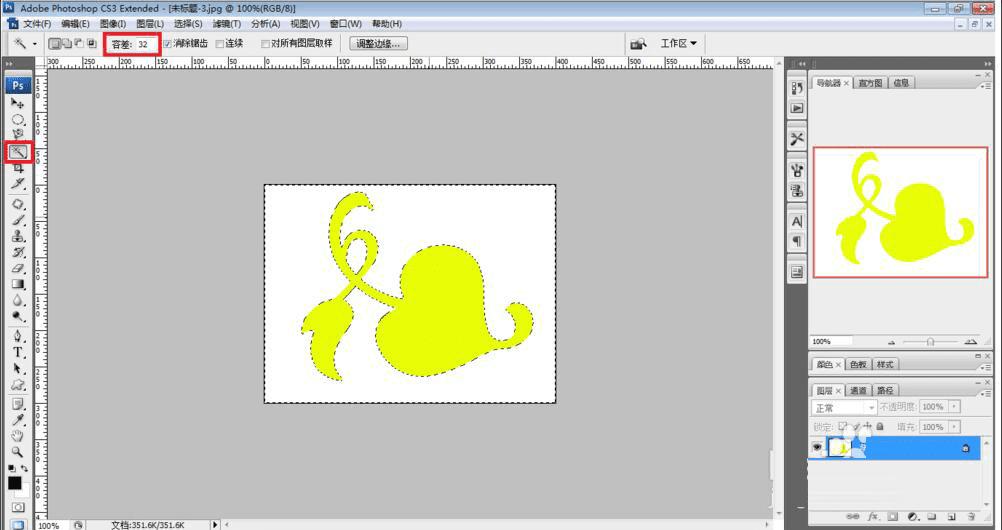Select the Dodge tool

click(17, 316)
